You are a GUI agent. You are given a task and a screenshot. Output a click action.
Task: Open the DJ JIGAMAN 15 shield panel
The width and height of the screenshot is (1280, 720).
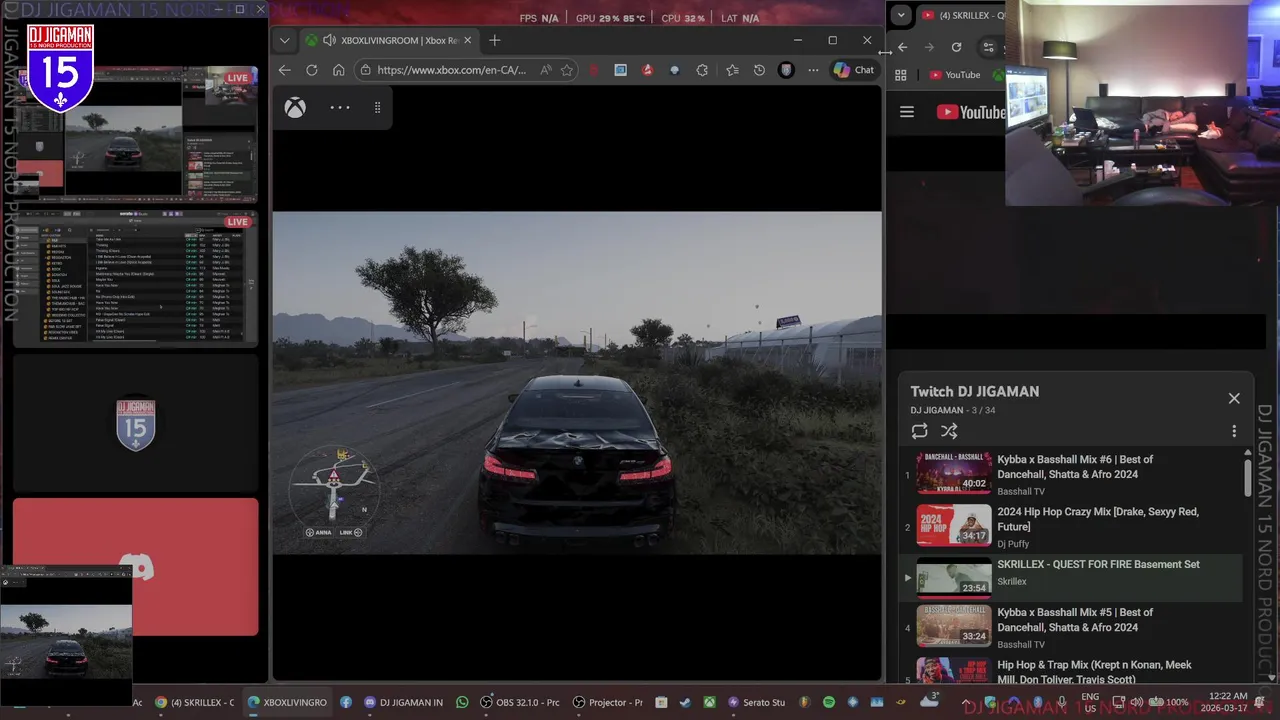[135, 423]
